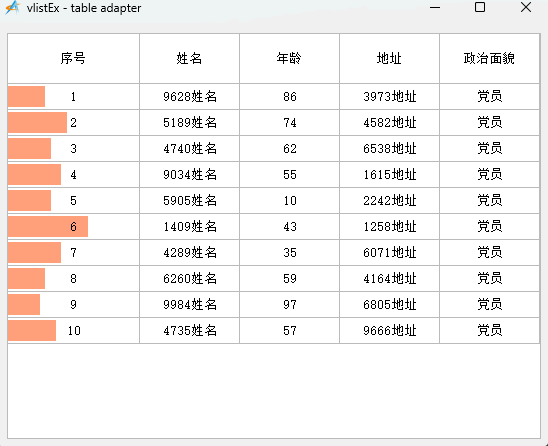
Task: Minimize the vlistEx window
Action: tap(435, 7)
